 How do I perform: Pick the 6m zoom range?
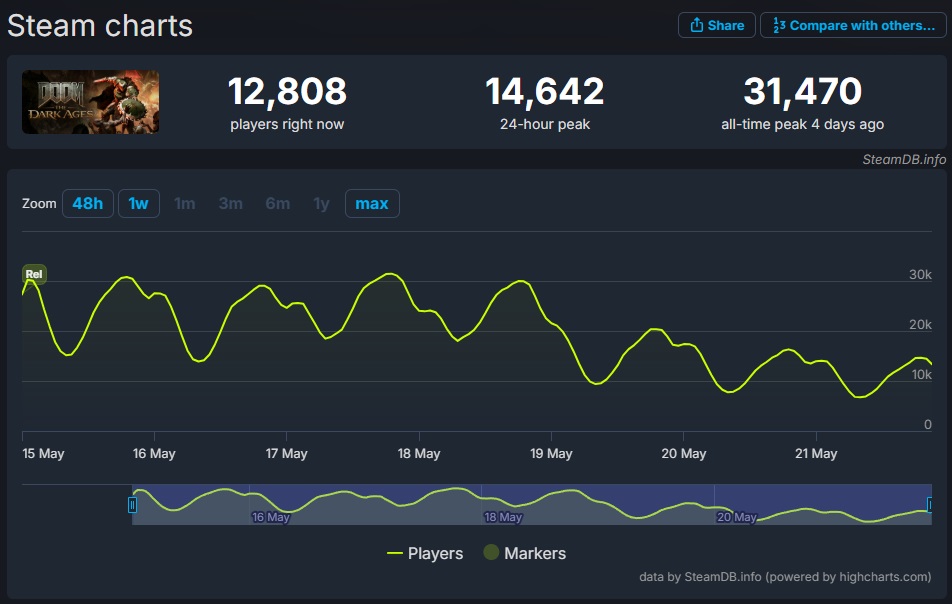(277, 203)
